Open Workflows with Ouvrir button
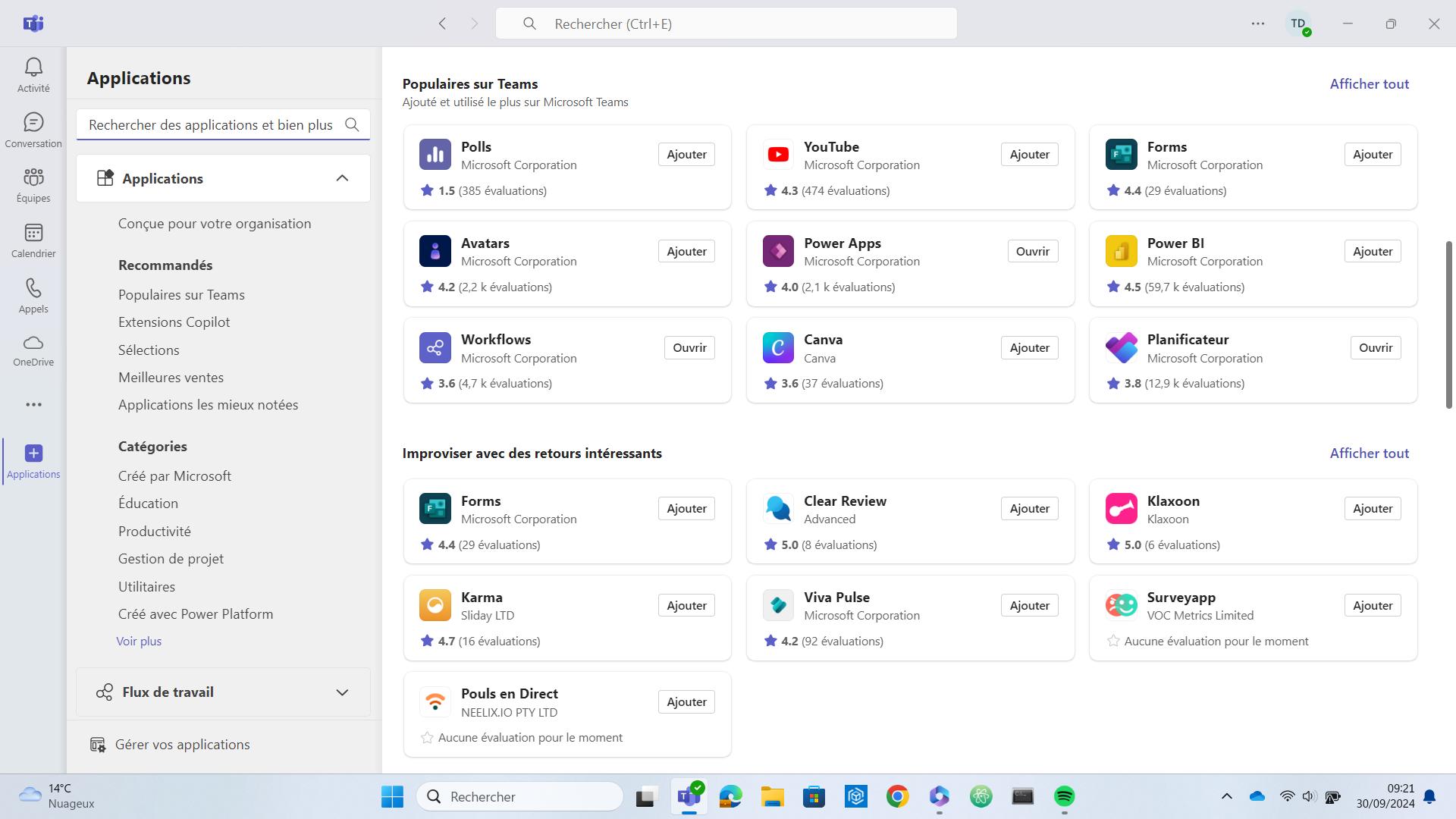The height and width of the screenshot is (819, 1456). [x=689, y=347]
